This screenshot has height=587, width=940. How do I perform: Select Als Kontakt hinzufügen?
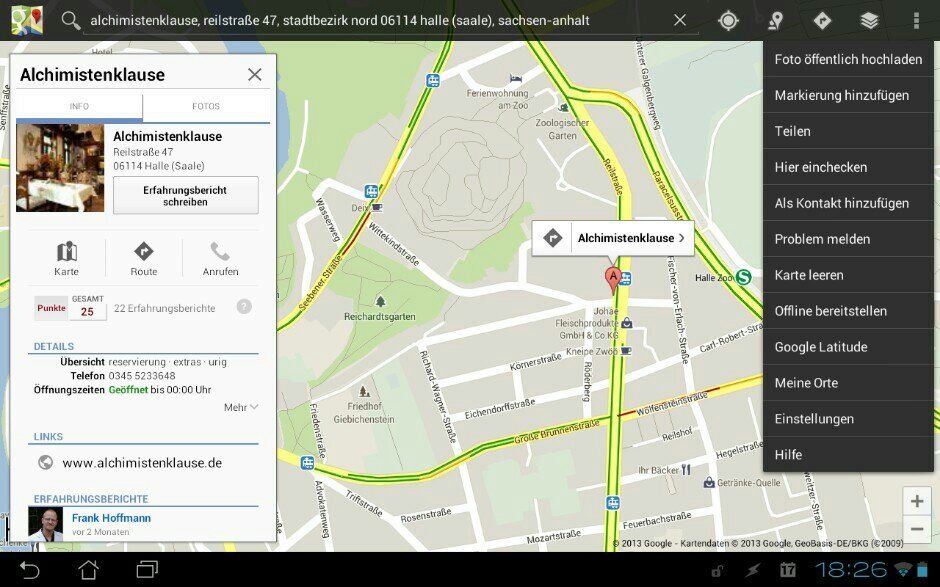848,203
